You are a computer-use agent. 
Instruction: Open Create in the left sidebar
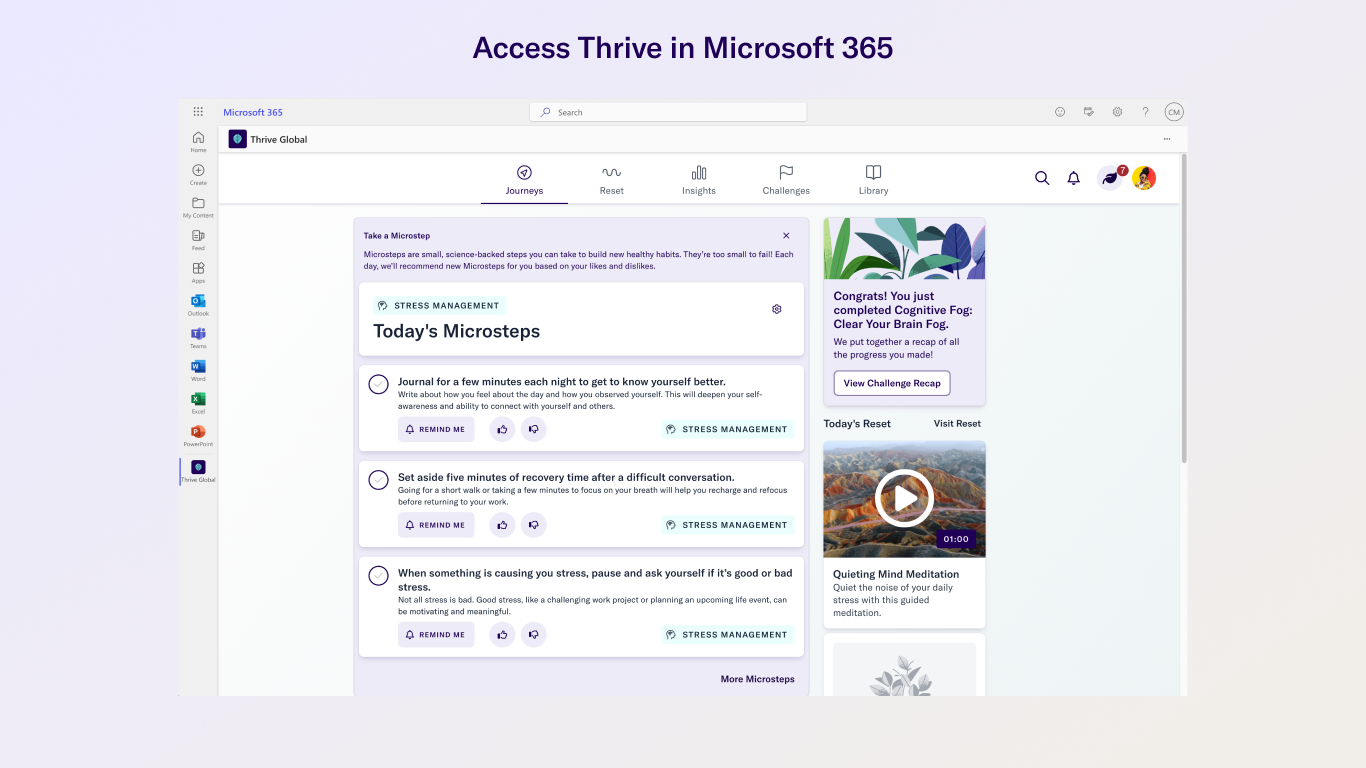click(198, 174)
